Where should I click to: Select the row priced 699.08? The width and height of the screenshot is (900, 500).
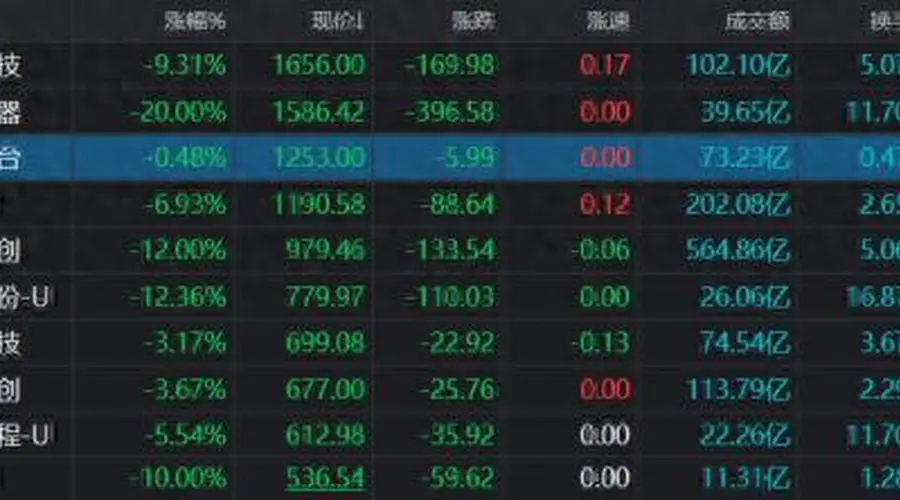point(450,343)
